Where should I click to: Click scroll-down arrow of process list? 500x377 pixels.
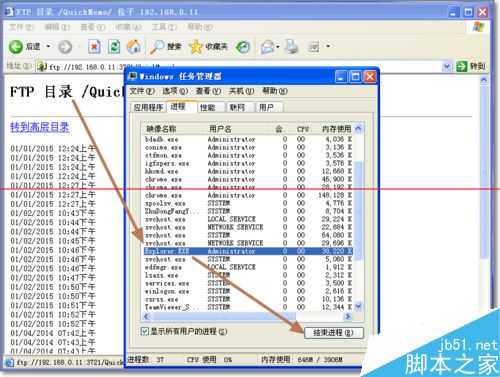(x=358, y=306)
